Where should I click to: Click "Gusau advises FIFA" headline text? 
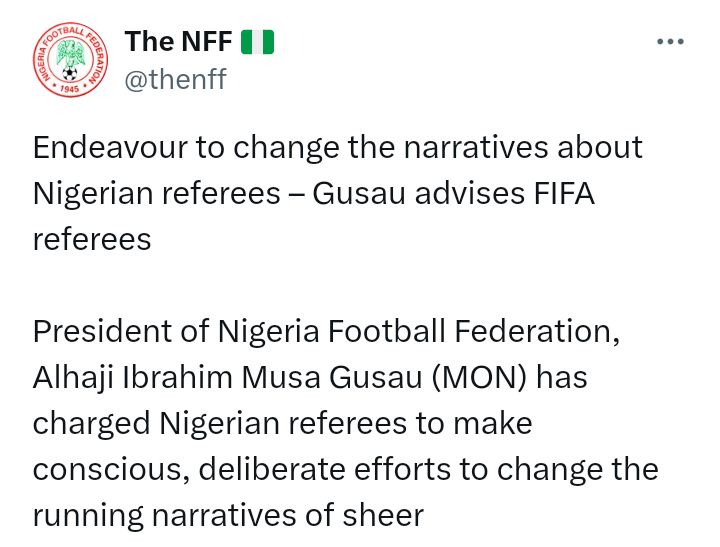coord(453,193)
